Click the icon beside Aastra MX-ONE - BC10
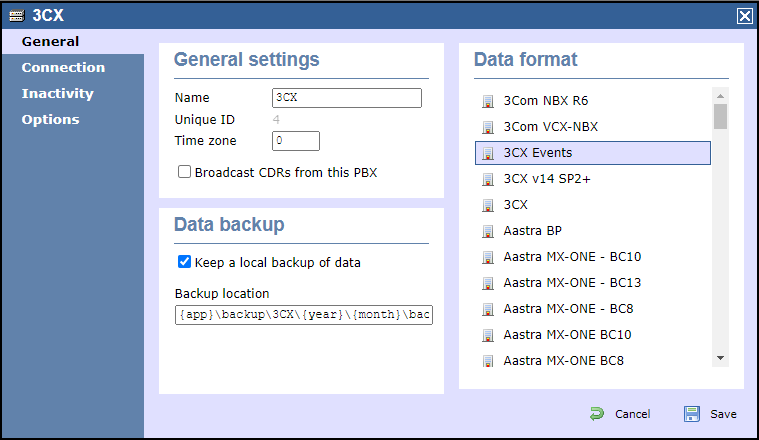Image resolution: width=759 pixels, height=440 pixels. coord(488,258)
